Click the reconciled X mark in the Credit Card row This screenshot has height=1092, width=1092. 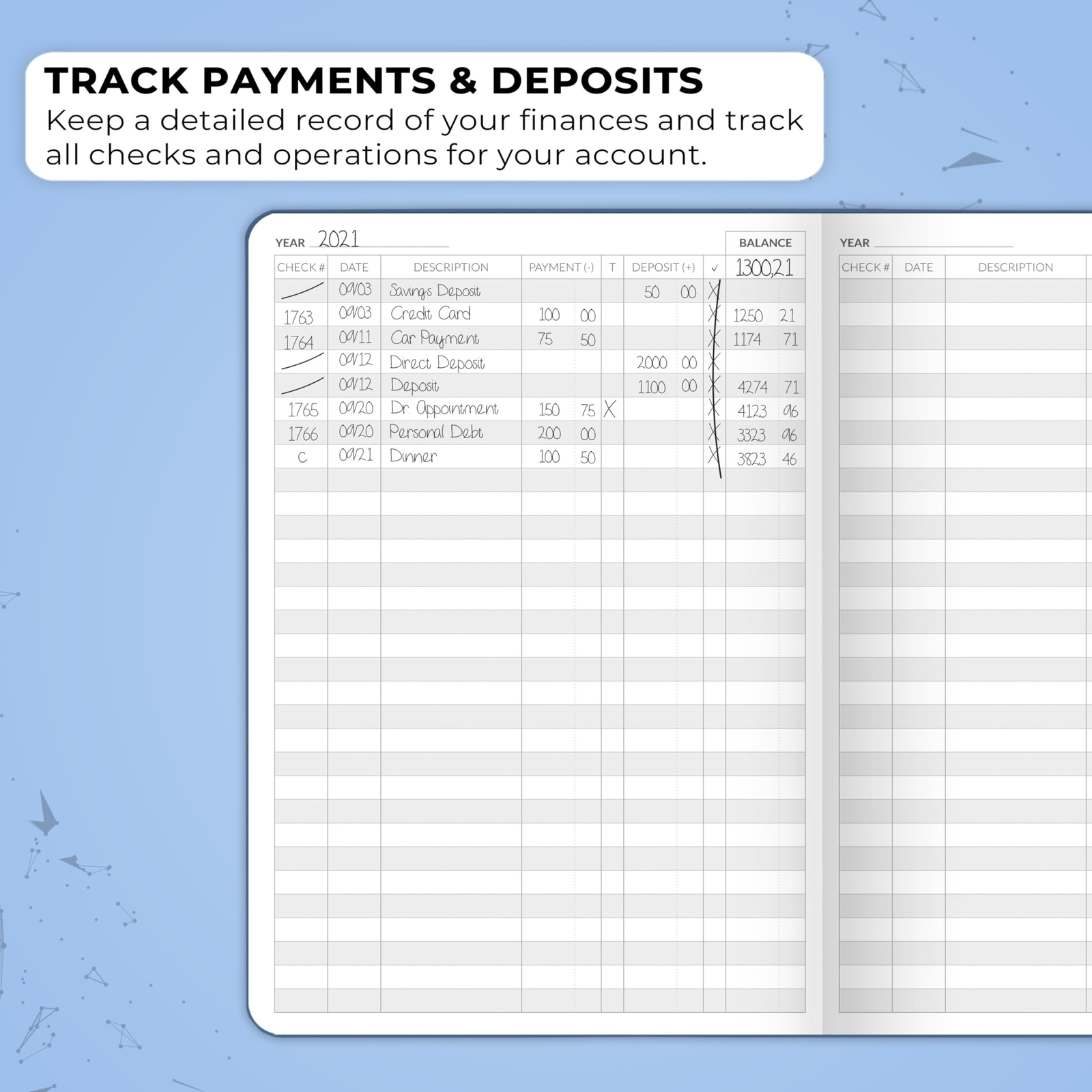714,315
